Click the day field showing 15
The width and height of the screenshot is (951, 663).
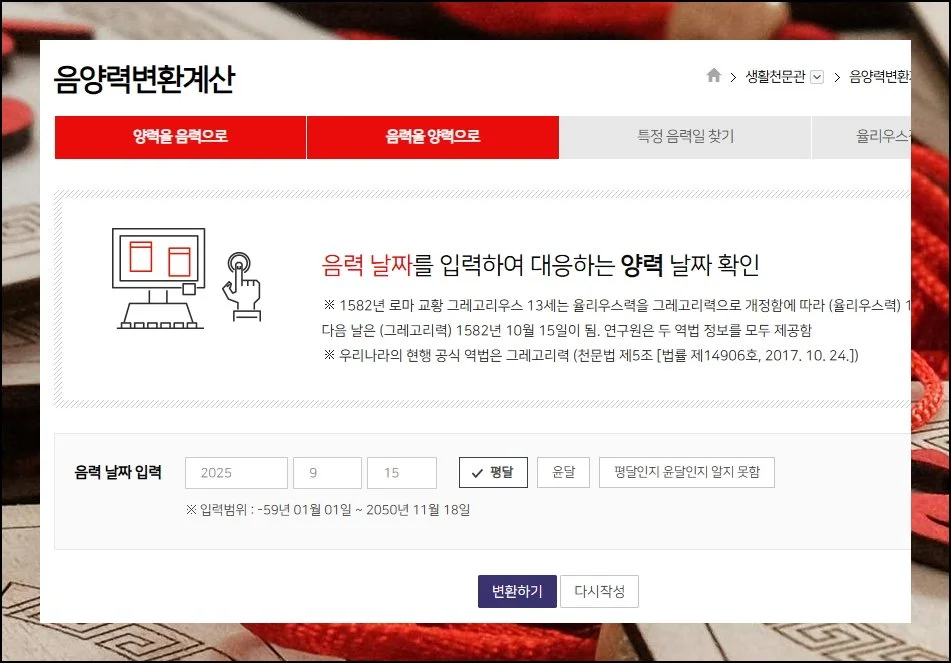click(402, 473)
